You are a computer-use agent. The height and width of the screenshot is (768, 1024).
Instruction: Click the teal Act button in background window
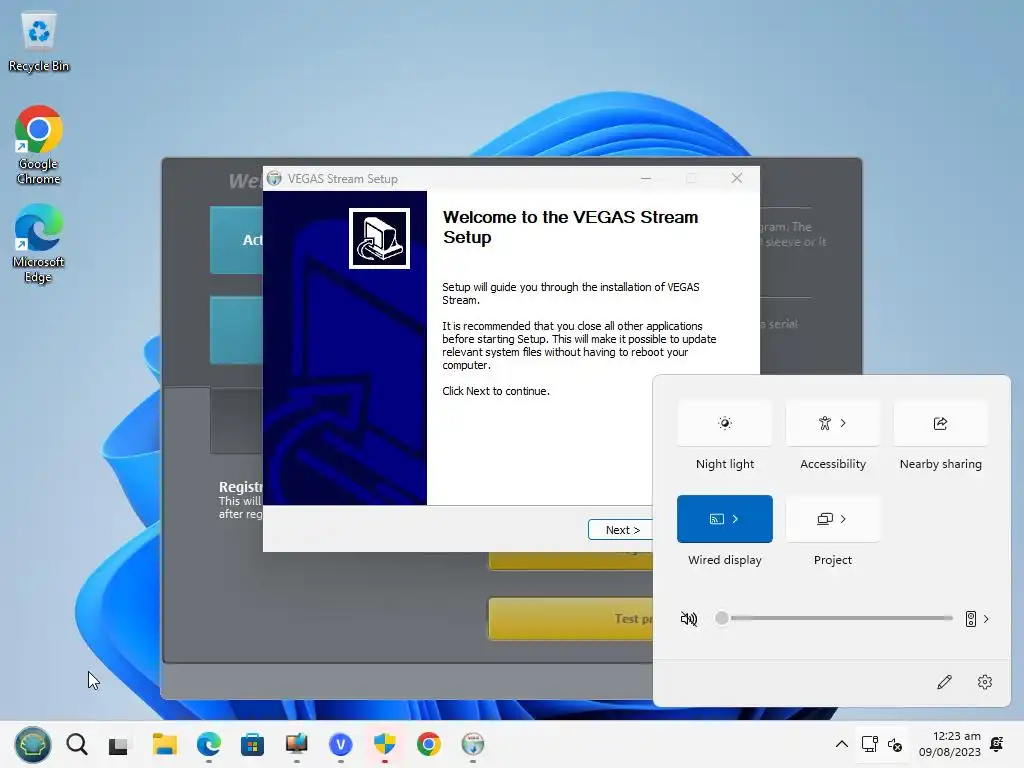236,240
